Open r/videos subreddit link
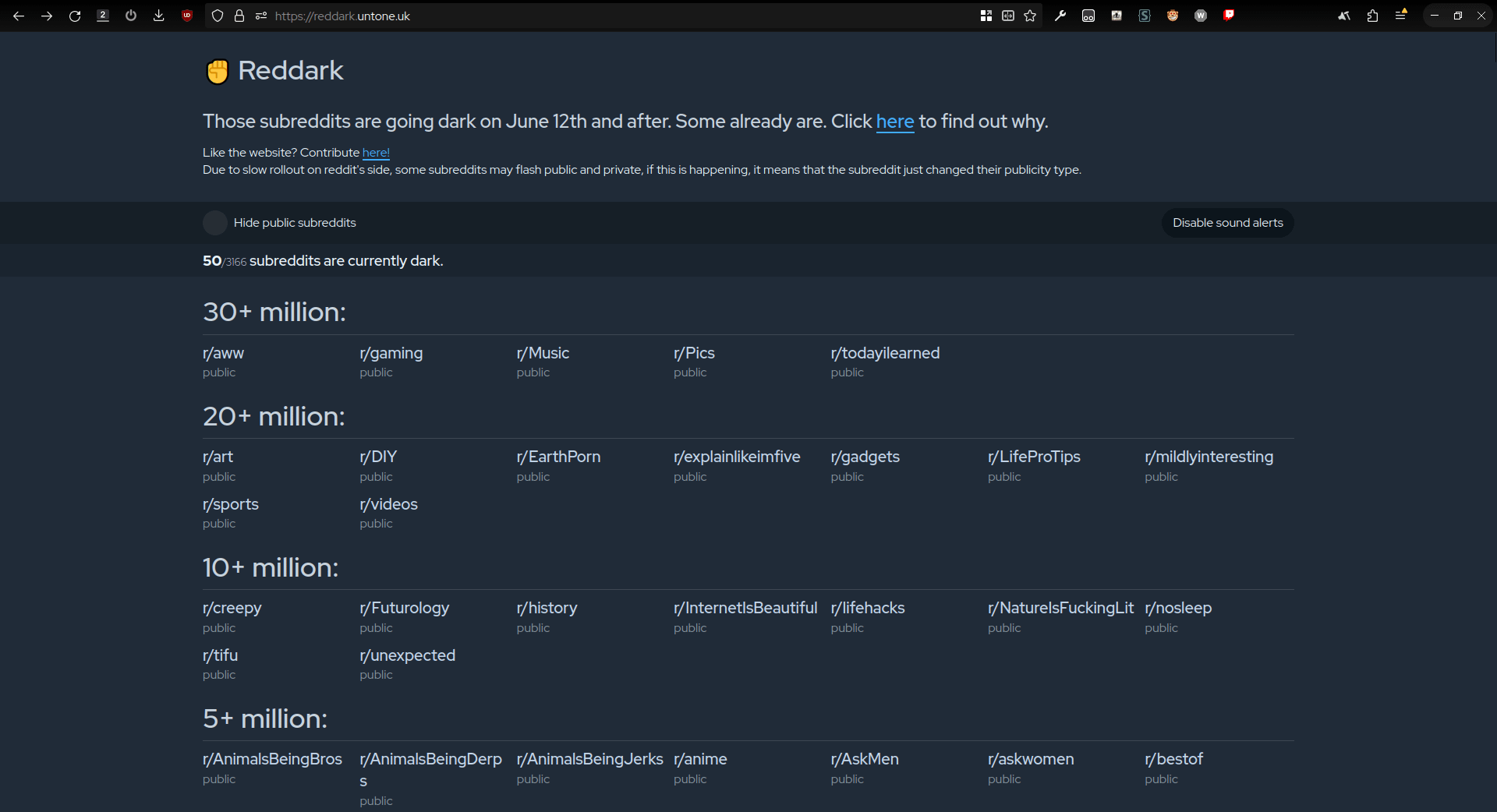Viewport: 1497px width, 812px height. [388, 504]
